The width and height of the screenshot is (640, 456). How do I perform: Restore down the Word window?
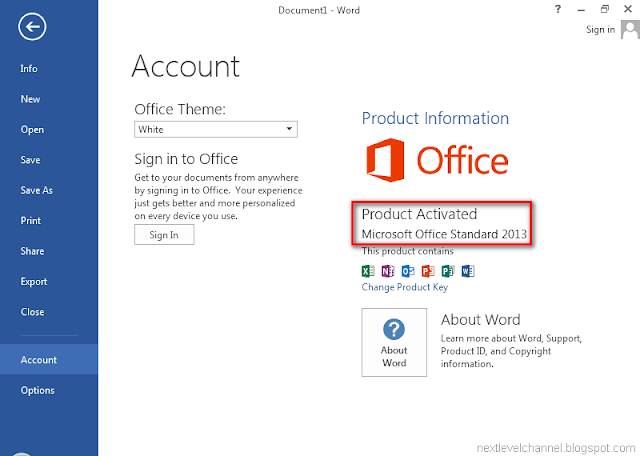point(604,9)
